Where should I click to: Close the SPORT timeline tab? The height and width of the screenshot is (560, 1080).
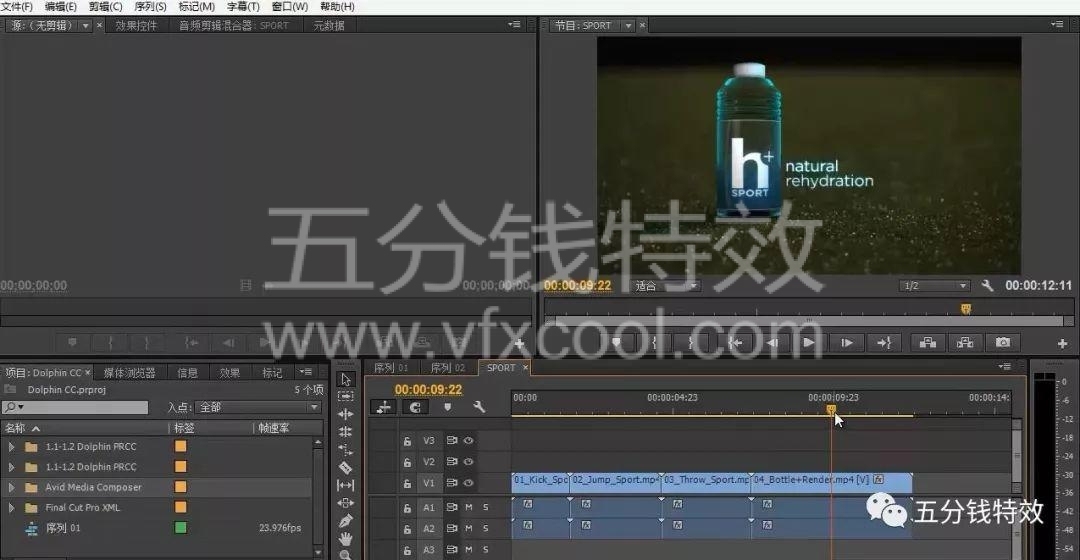coord(526,368)
